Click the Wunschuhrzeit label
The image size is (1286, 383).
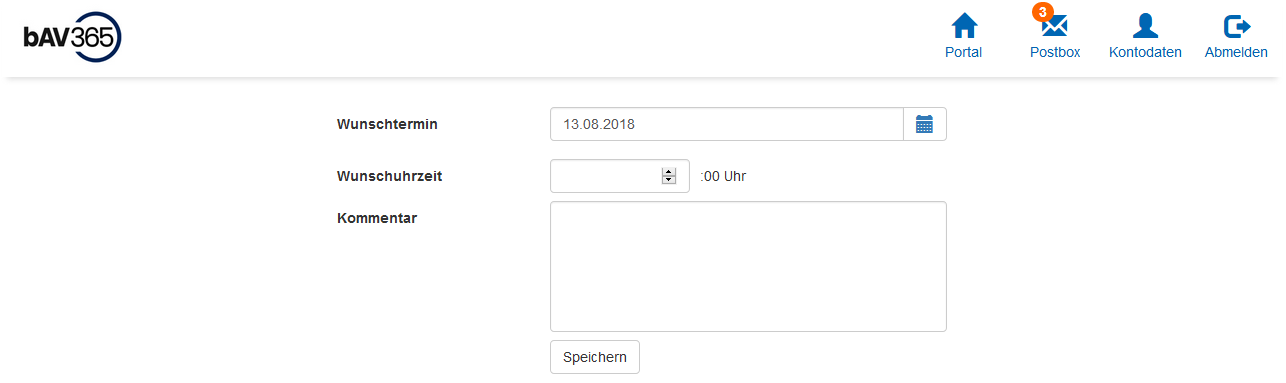pos(390,176)
